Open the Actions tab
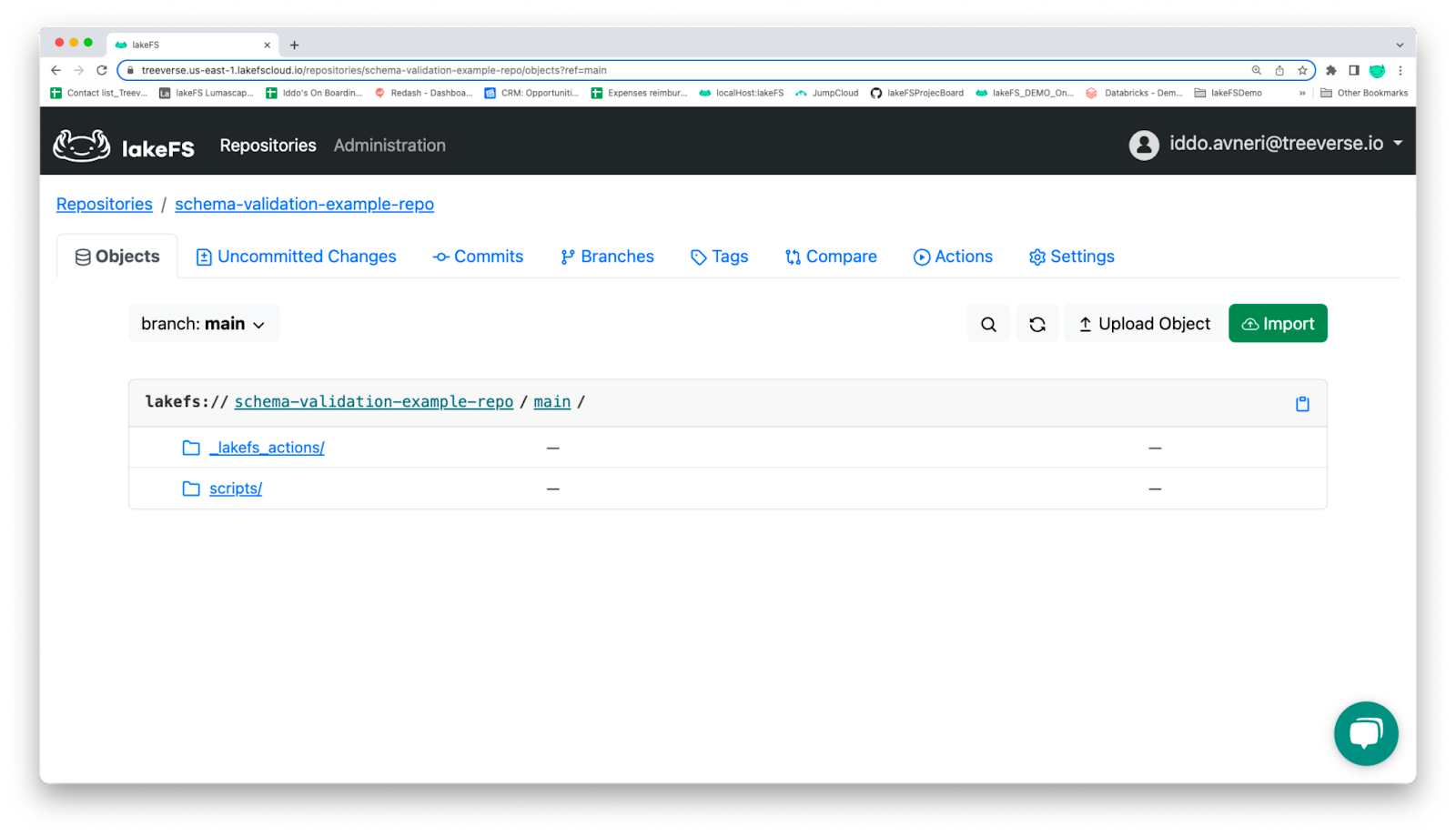Screen dimensions: 1456x836 point(953,257)
